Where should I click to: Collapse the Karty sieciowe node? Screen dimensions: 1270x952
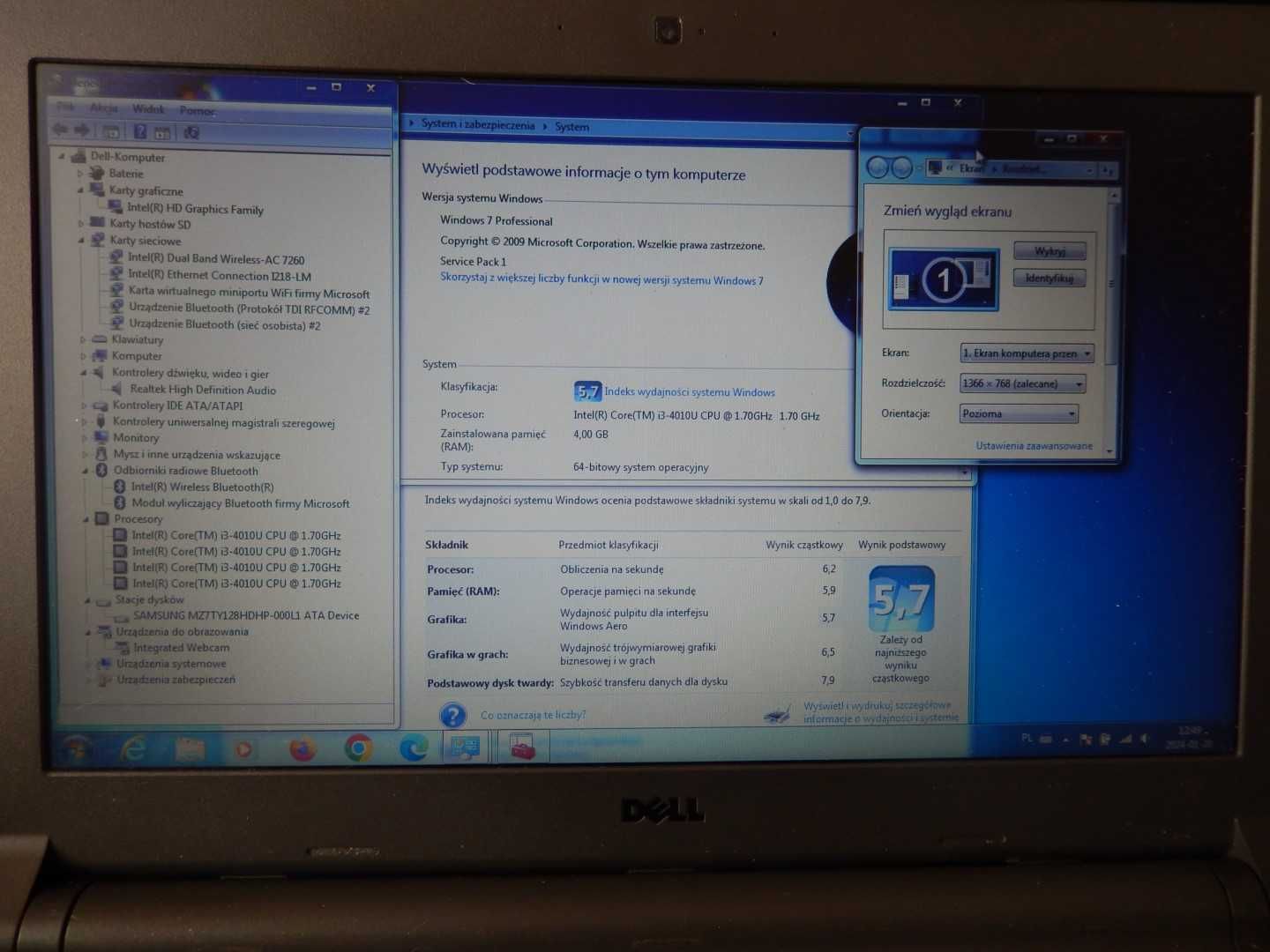tap(81, 241)
